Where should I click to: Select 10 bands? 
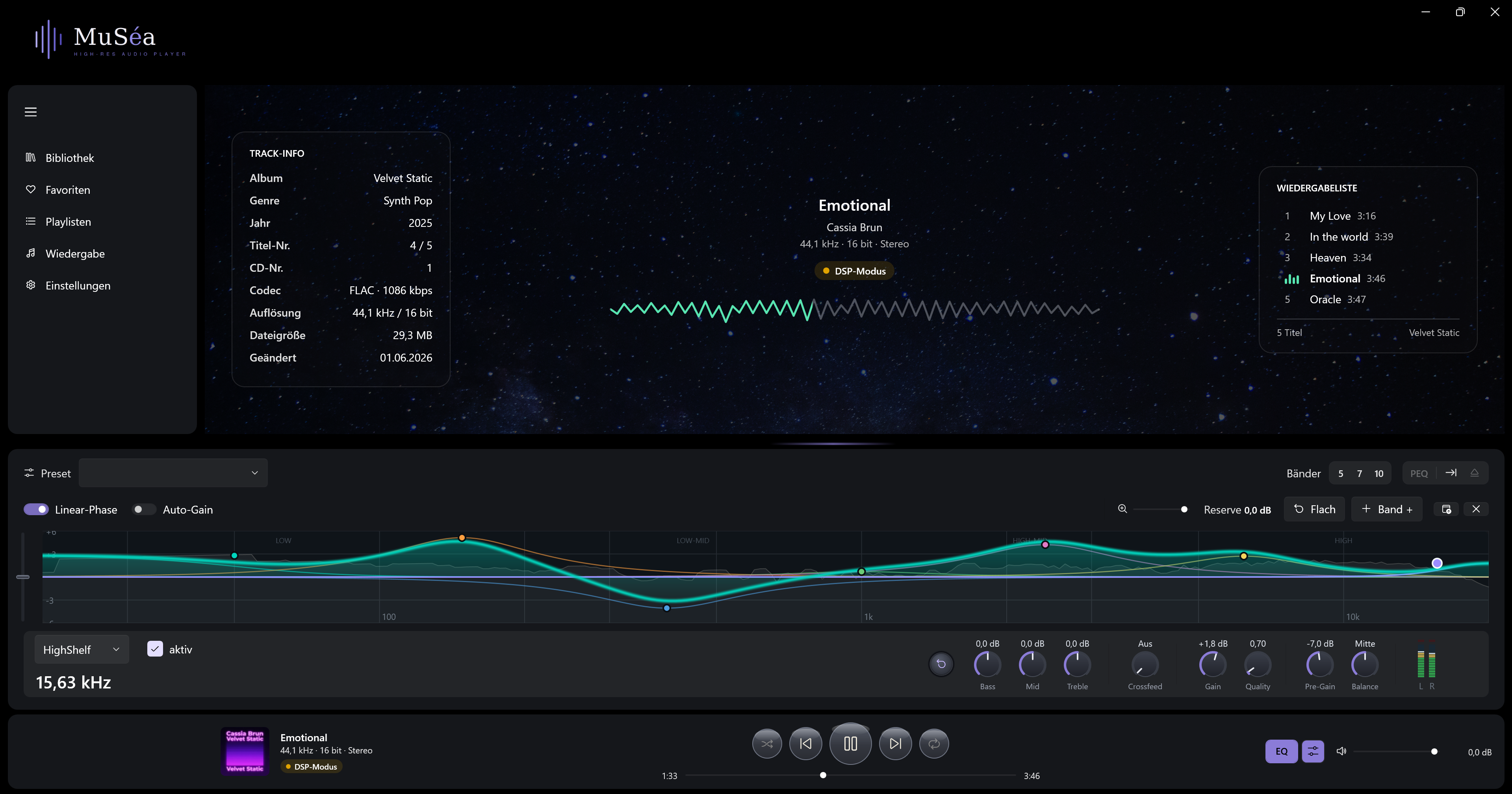1379,473
